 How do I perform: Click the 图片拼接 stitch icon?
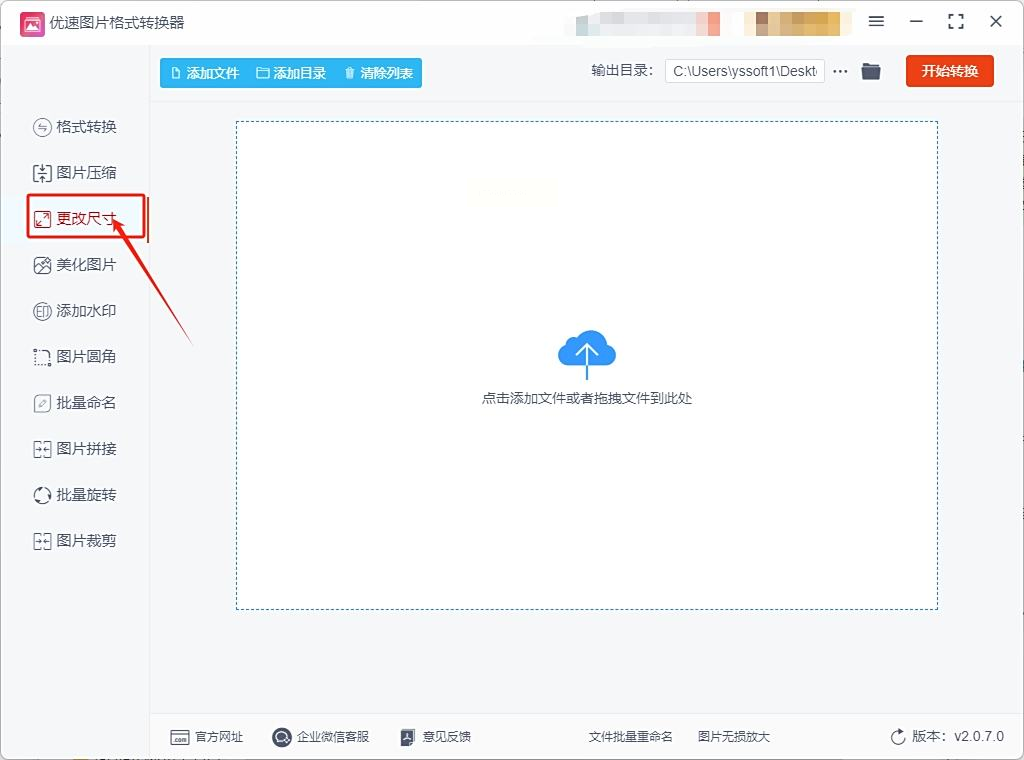pos(42,449)
